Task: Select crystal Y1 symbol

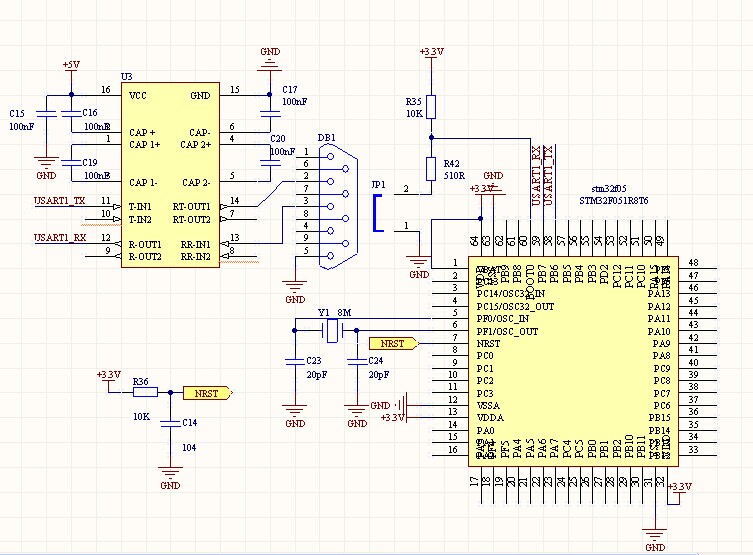Action: point(332,330)
